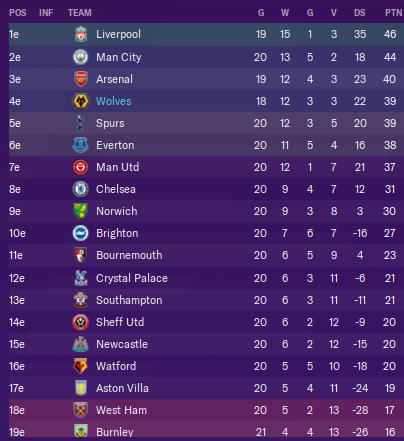Viewport: 404px width, 441px height.
Task: Select the Wolves club logo
Action: pyautogui.click(x=81, y=101)
